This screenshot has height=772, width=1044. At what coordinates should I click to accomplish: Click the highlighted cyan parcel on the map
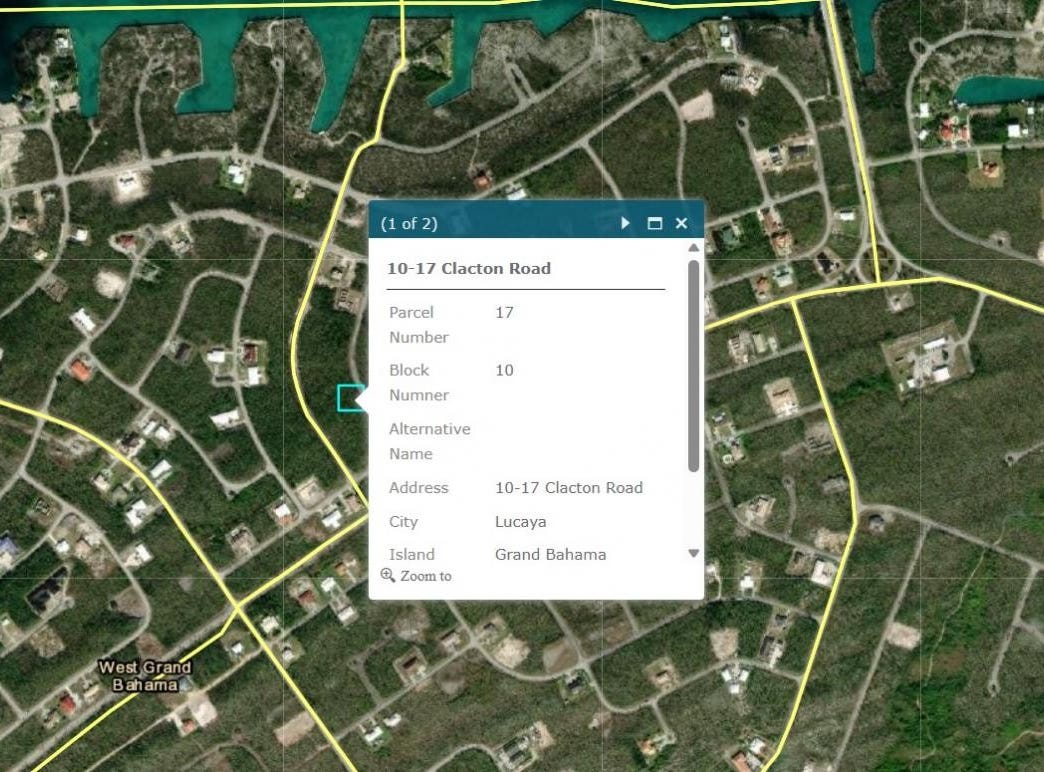(348, 399)
